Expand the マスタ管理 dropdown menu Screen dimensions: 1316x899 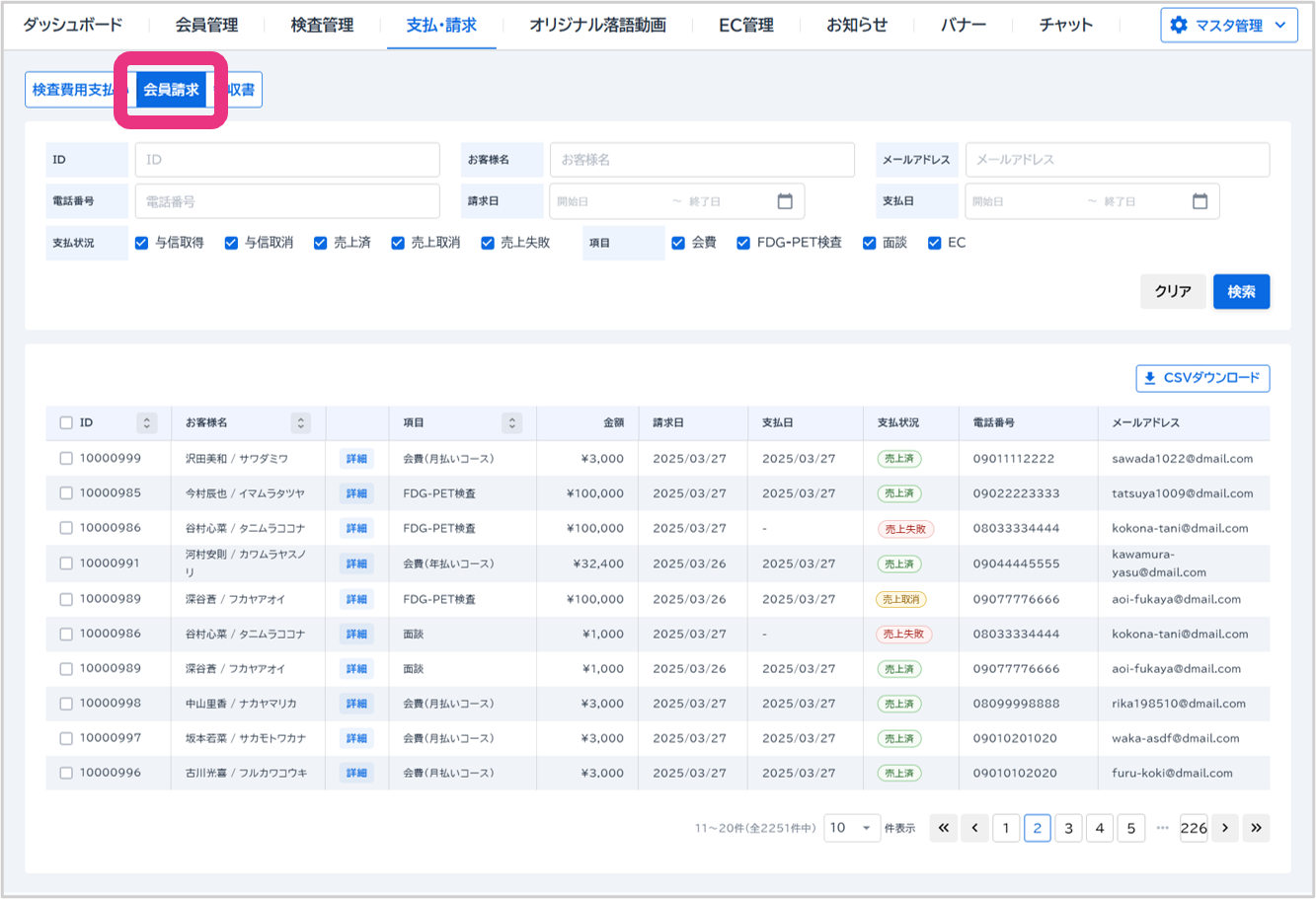(1228, 26)
